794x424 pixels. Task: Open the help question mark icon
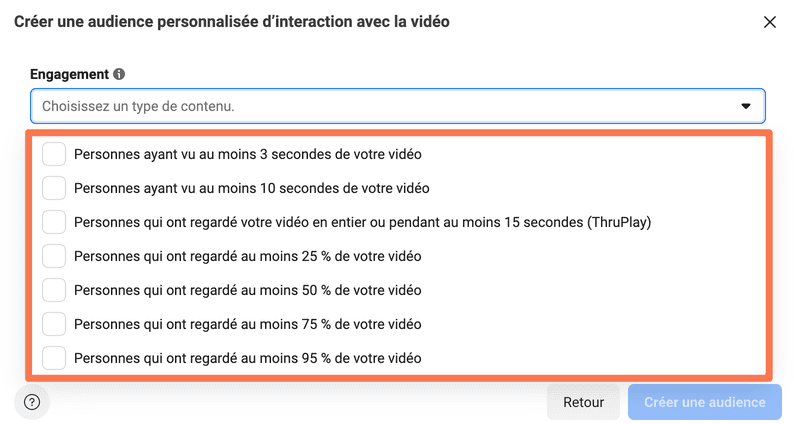[32, 402]
